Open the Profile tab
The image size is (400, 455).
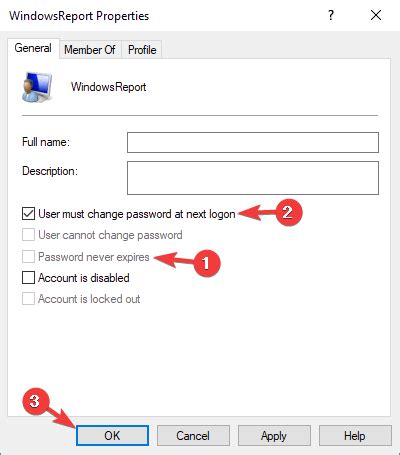tap(142, 50)
